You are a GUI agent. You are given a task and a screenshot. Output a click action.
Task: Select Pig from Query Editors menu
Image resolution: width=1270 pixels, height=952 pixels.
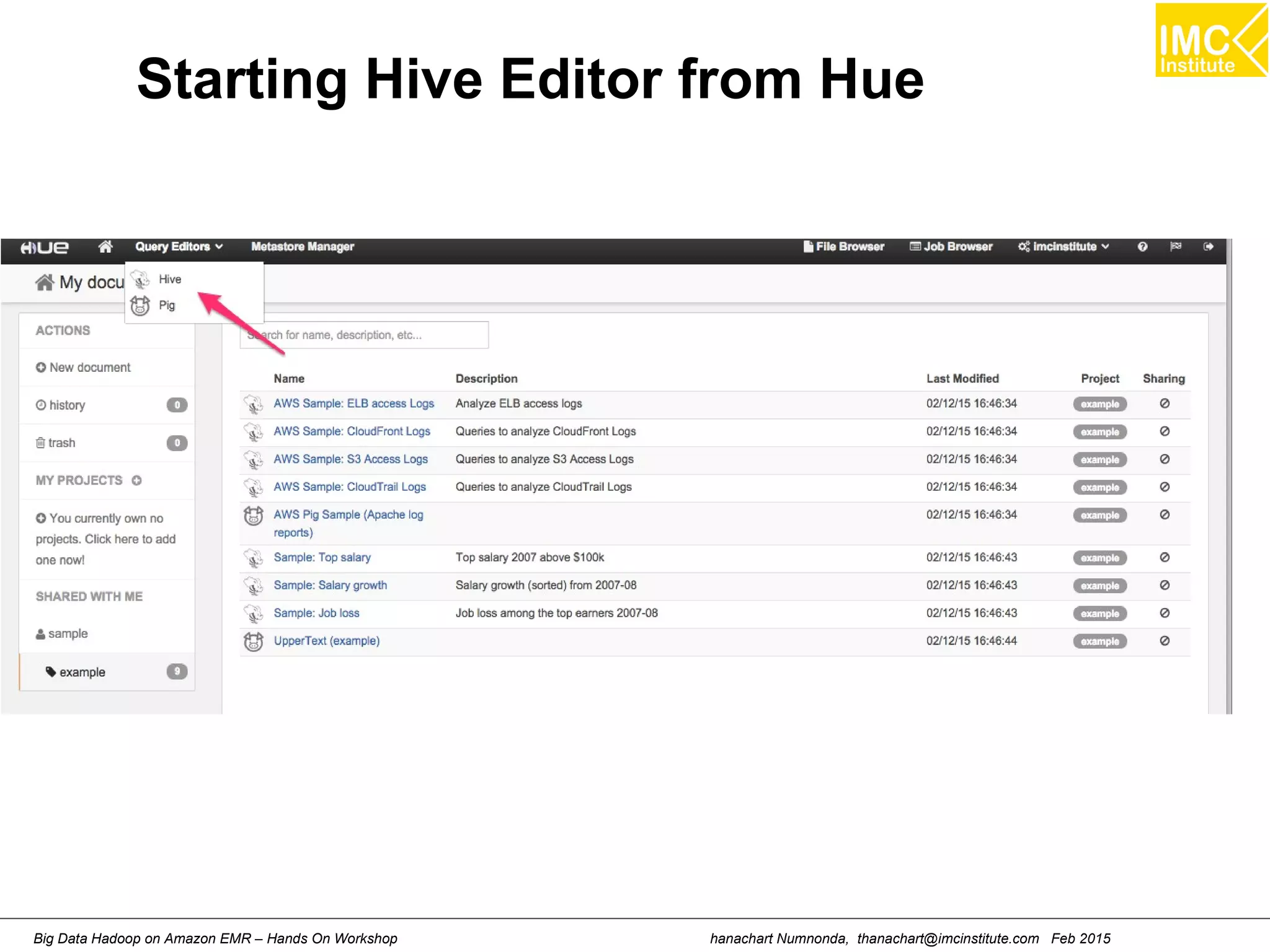(x=167, y=306)
